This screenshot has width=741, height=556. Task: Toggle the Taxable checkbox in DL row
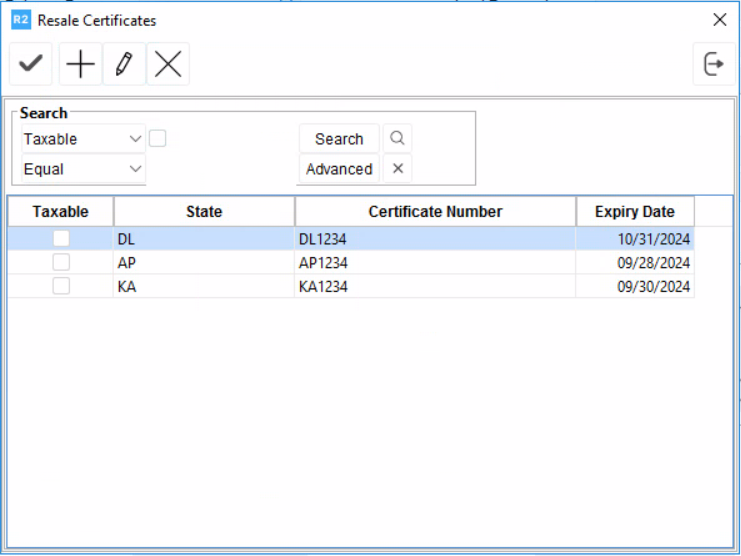click(x=61, y=239)
